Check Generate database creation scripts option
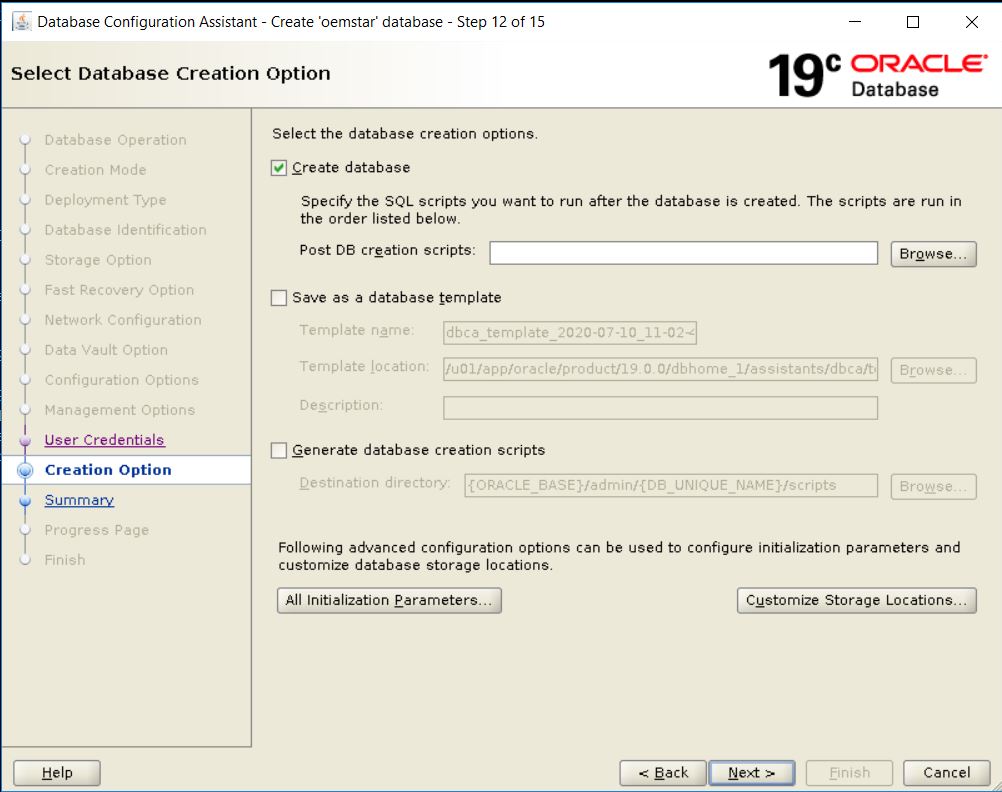Viewport: 1002px width, 792px height. pyautogui.click(x=280, y=451)
